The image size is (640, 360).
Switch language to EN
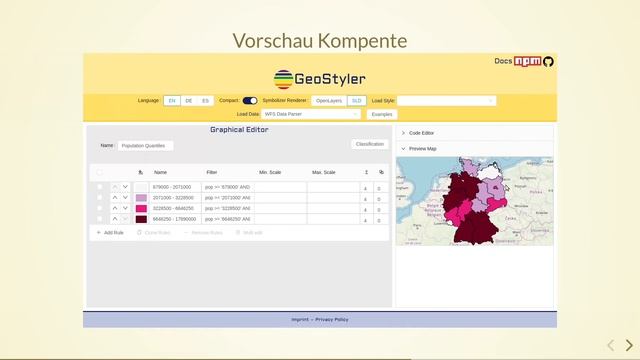point(172,101)
